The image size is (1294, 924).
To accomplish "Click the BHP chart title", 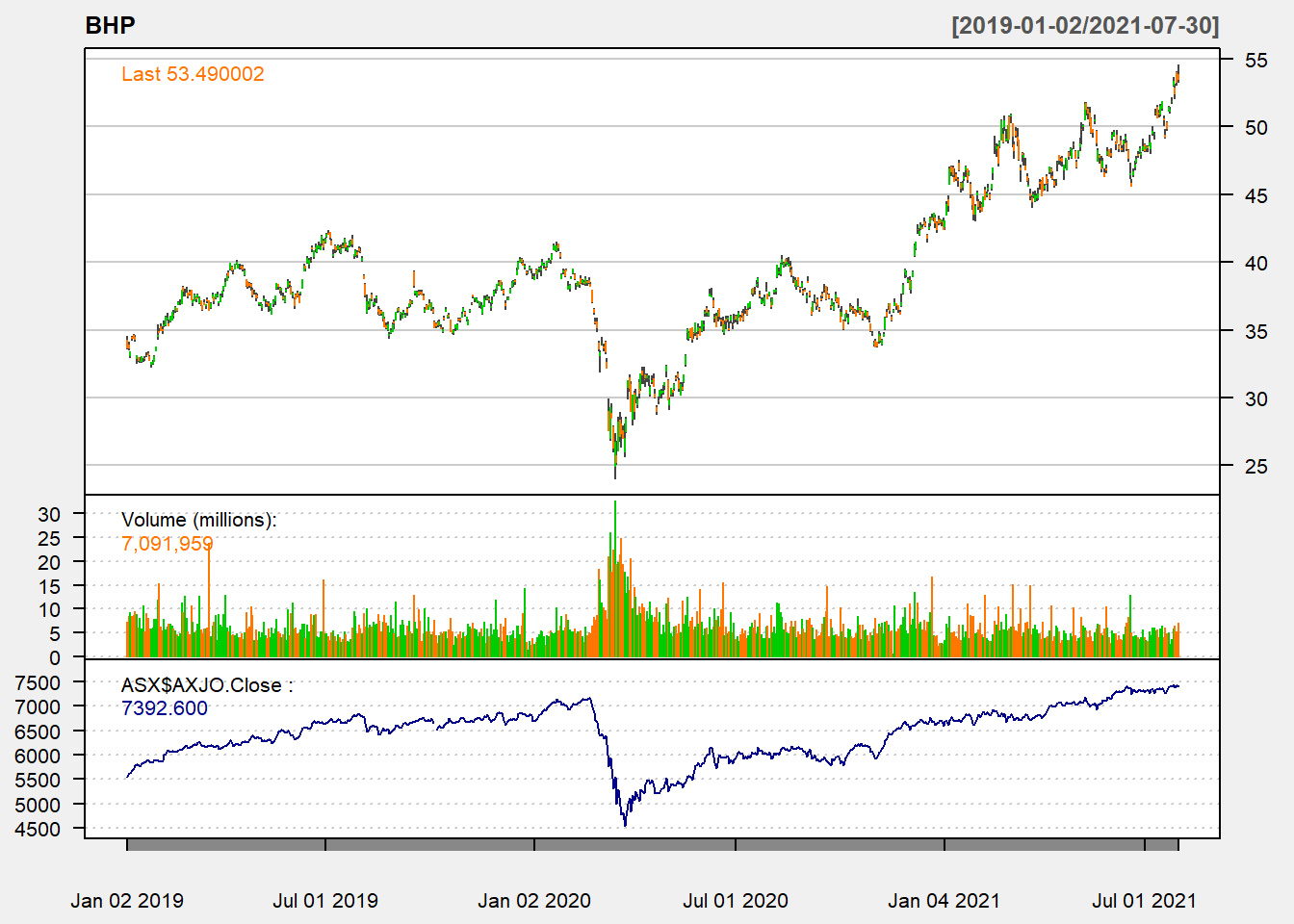I will (110, 26).
